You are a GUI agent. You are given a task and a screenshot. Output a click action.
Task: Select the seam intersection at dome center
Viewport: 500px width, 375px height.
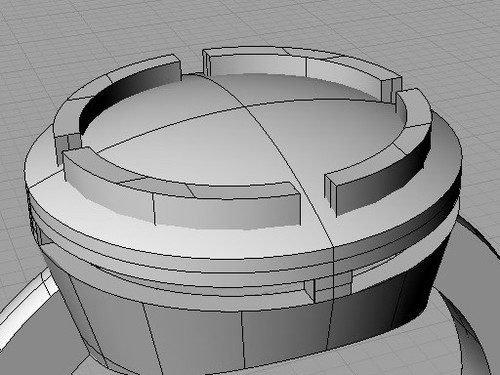246,107
